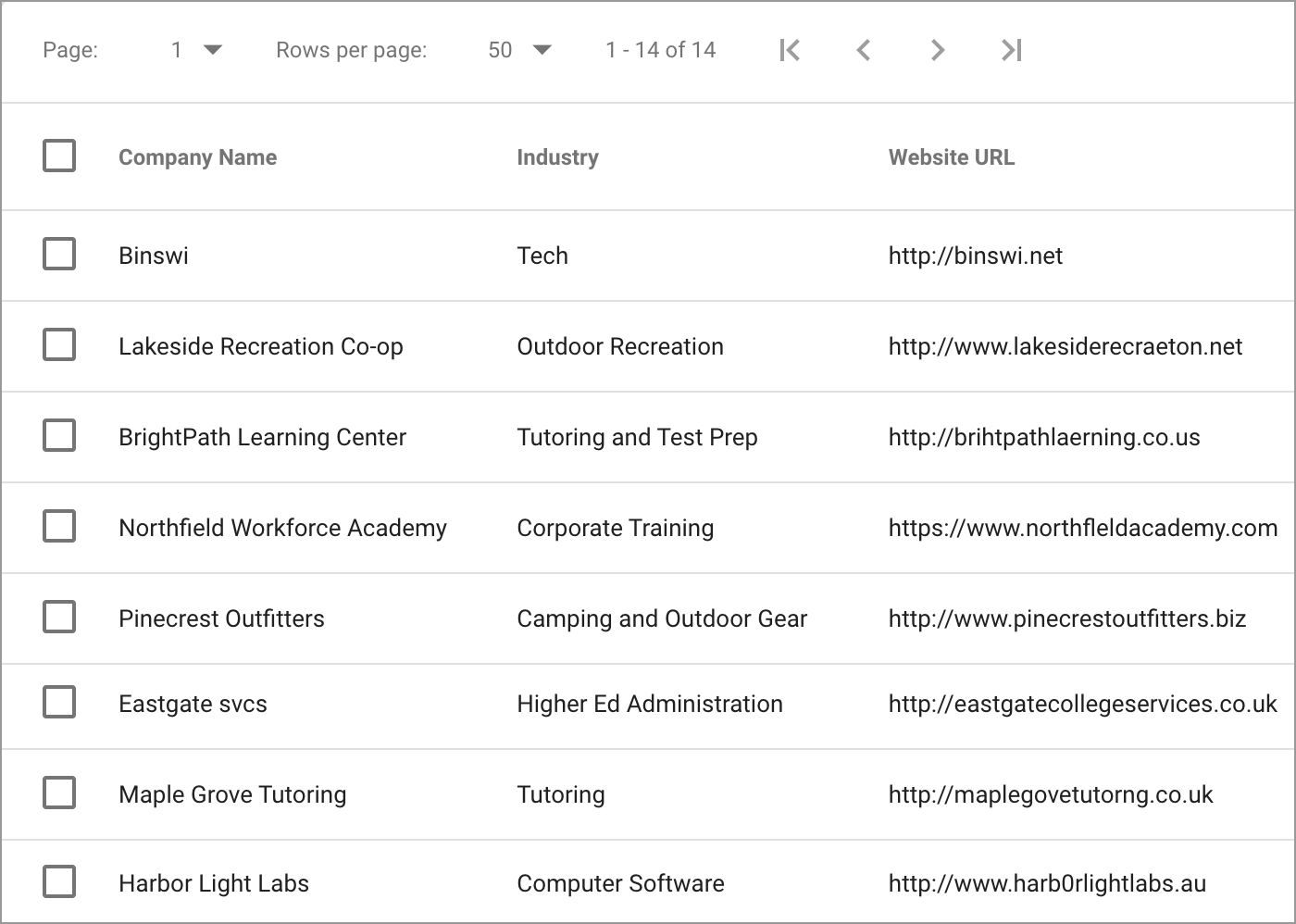
Task: Click the maplegovetutorng.co.uk URL
Action: (x=1051, y=794)
